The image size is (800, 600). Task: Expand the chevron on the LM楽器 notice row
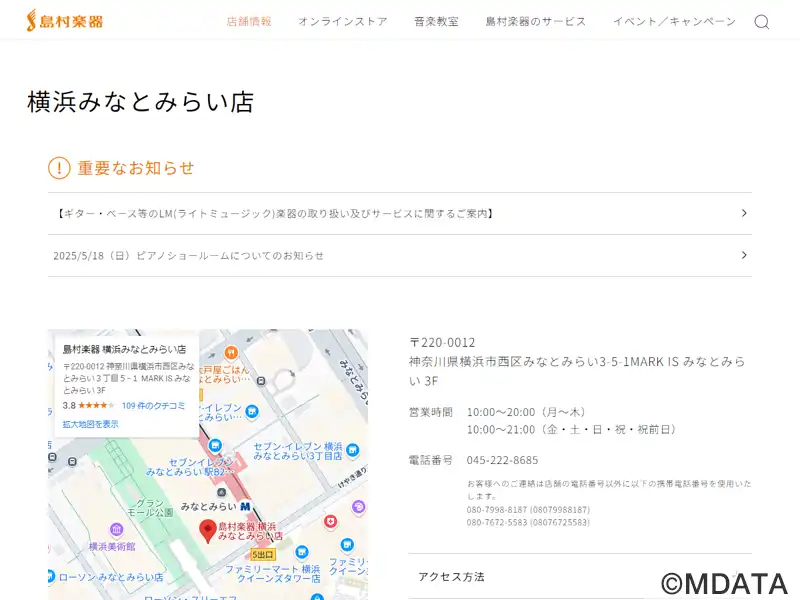[744, 213]
